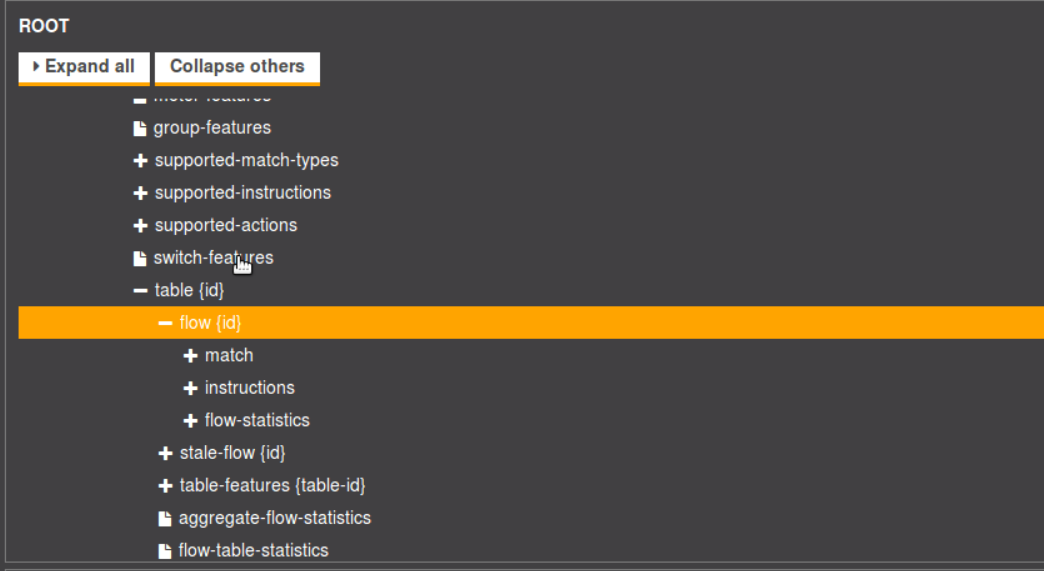1044x571 pixels.
Task: Expand the supported-match-types node
Action: click(140, 161)
